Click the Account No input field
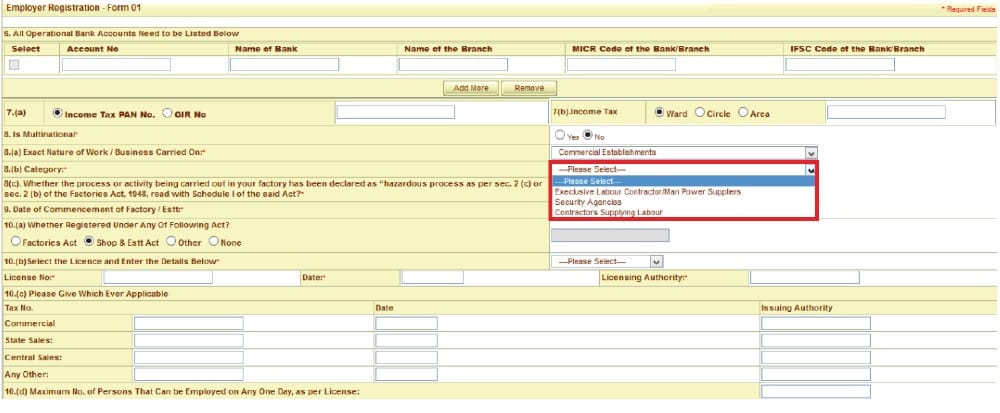Image resolution: width=1000 pixels, height=413 pixels. point(116,65)
